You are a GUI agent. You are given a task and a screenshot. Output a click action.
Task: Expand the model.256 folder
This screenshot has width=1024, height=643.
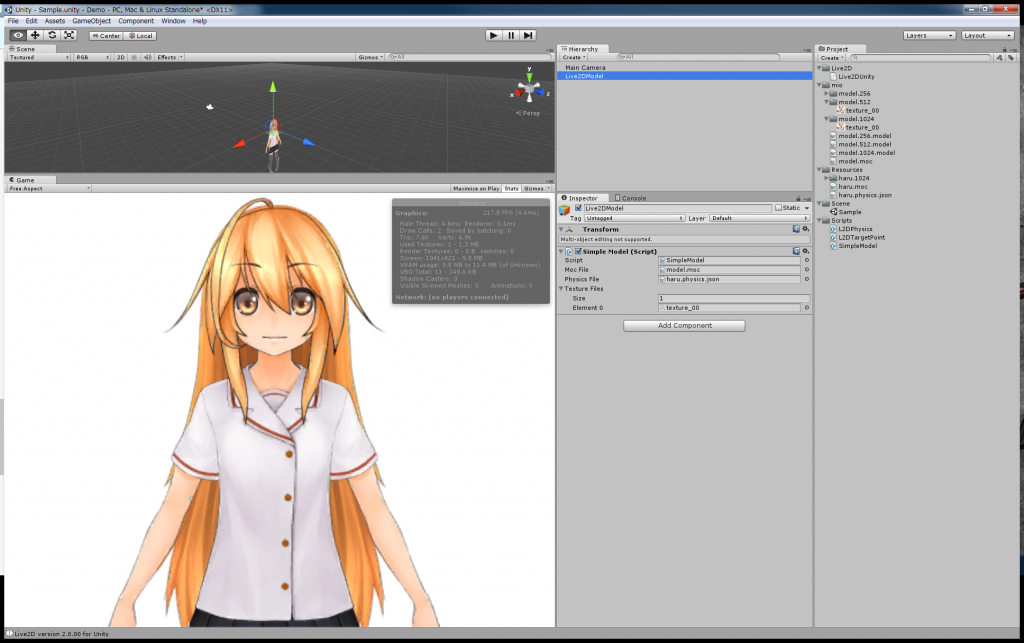[x=826, y=93]
